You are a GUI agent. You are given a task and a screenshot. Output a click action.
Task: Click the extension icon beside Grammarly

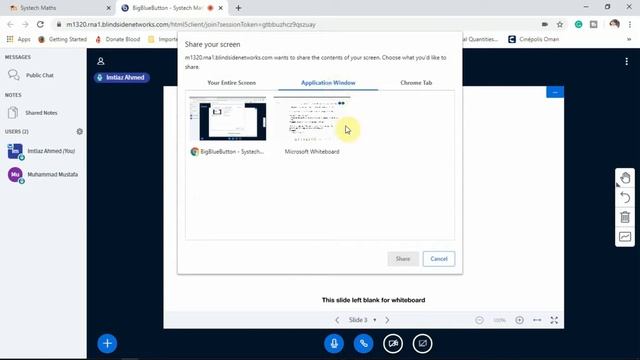click(x=594, y=24)
